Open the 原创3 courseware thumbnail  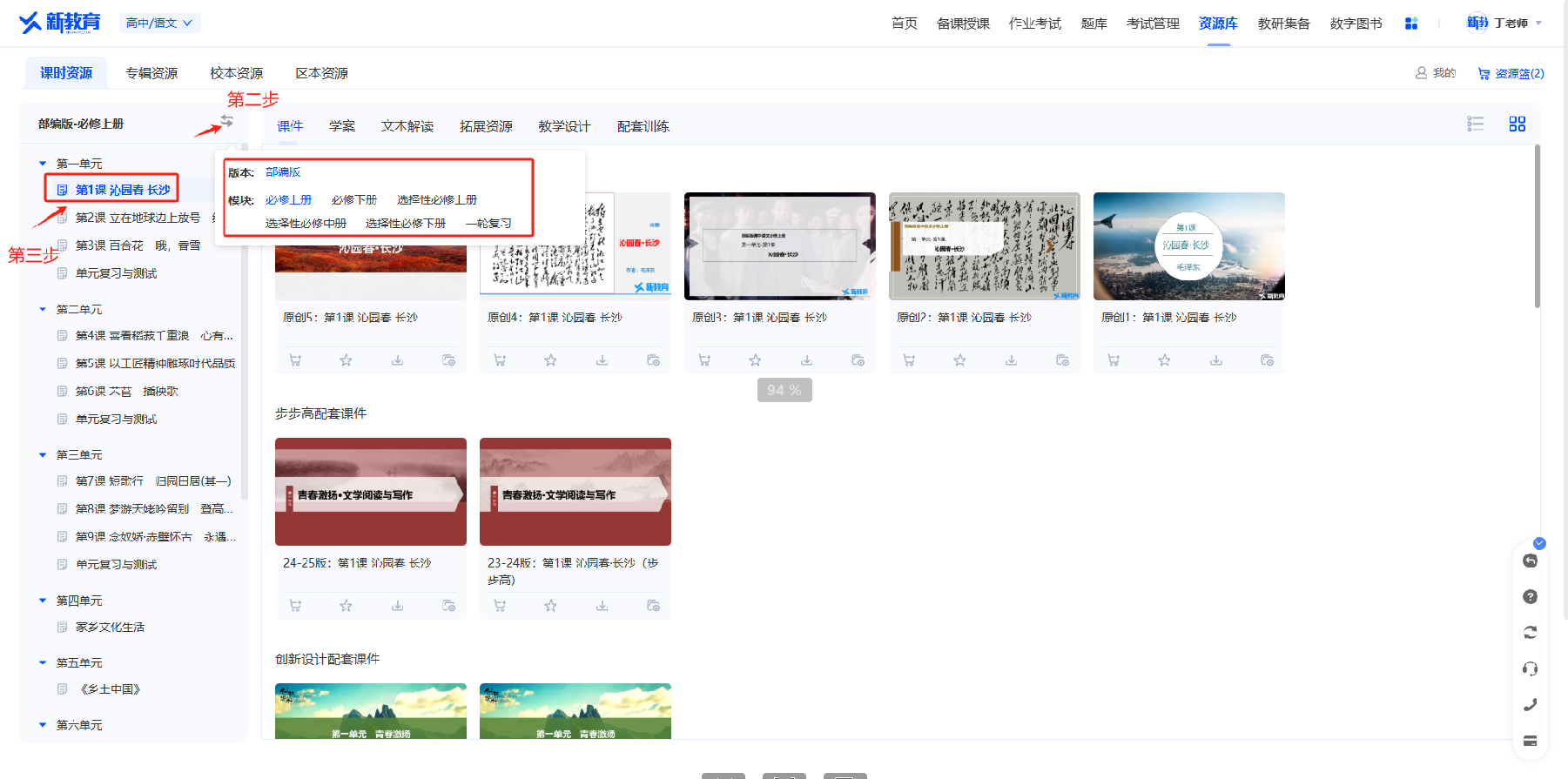780,246
